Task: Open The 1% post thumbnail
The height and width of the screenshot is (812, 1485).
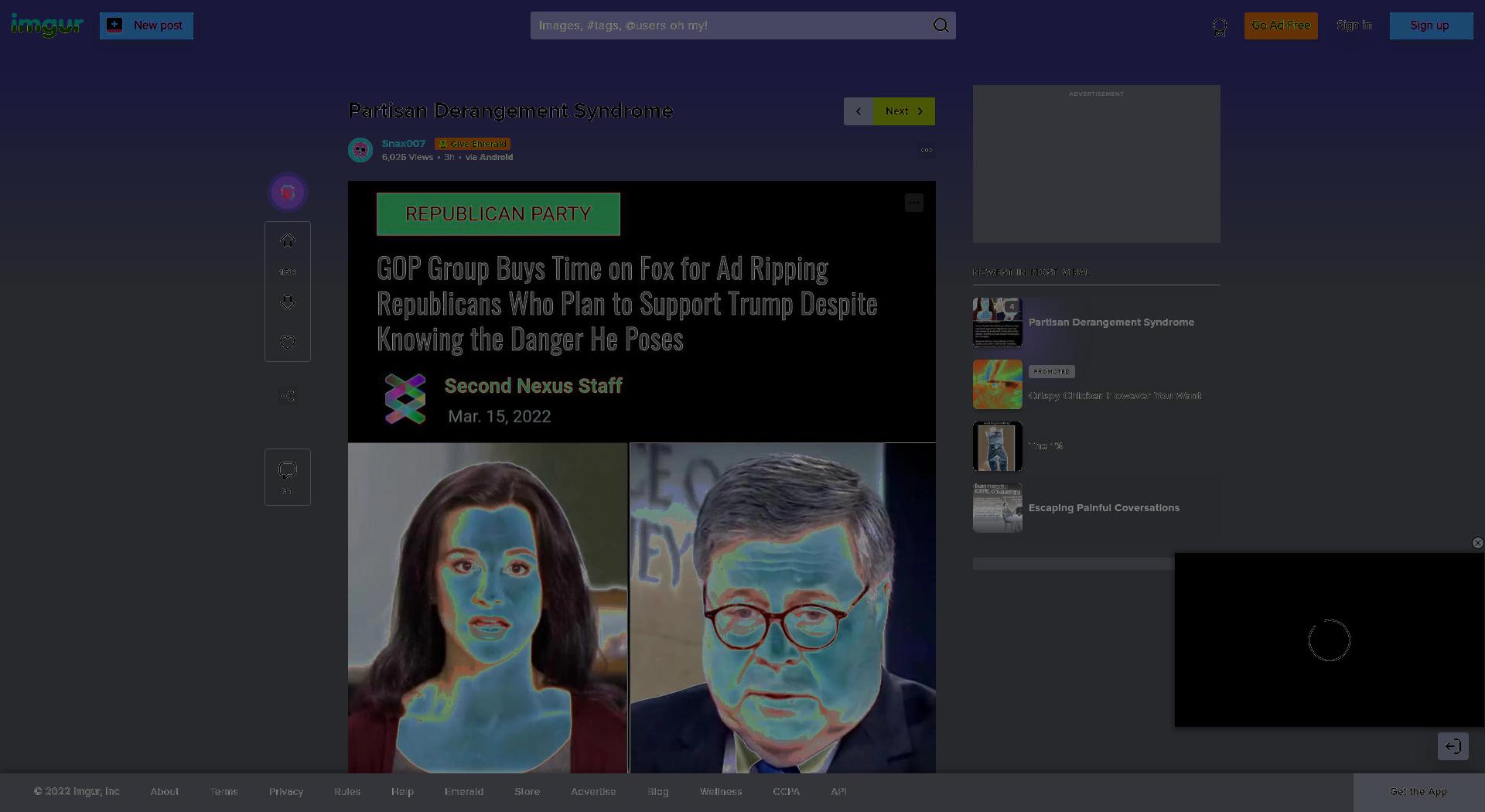Action: (x=998, y=446)
